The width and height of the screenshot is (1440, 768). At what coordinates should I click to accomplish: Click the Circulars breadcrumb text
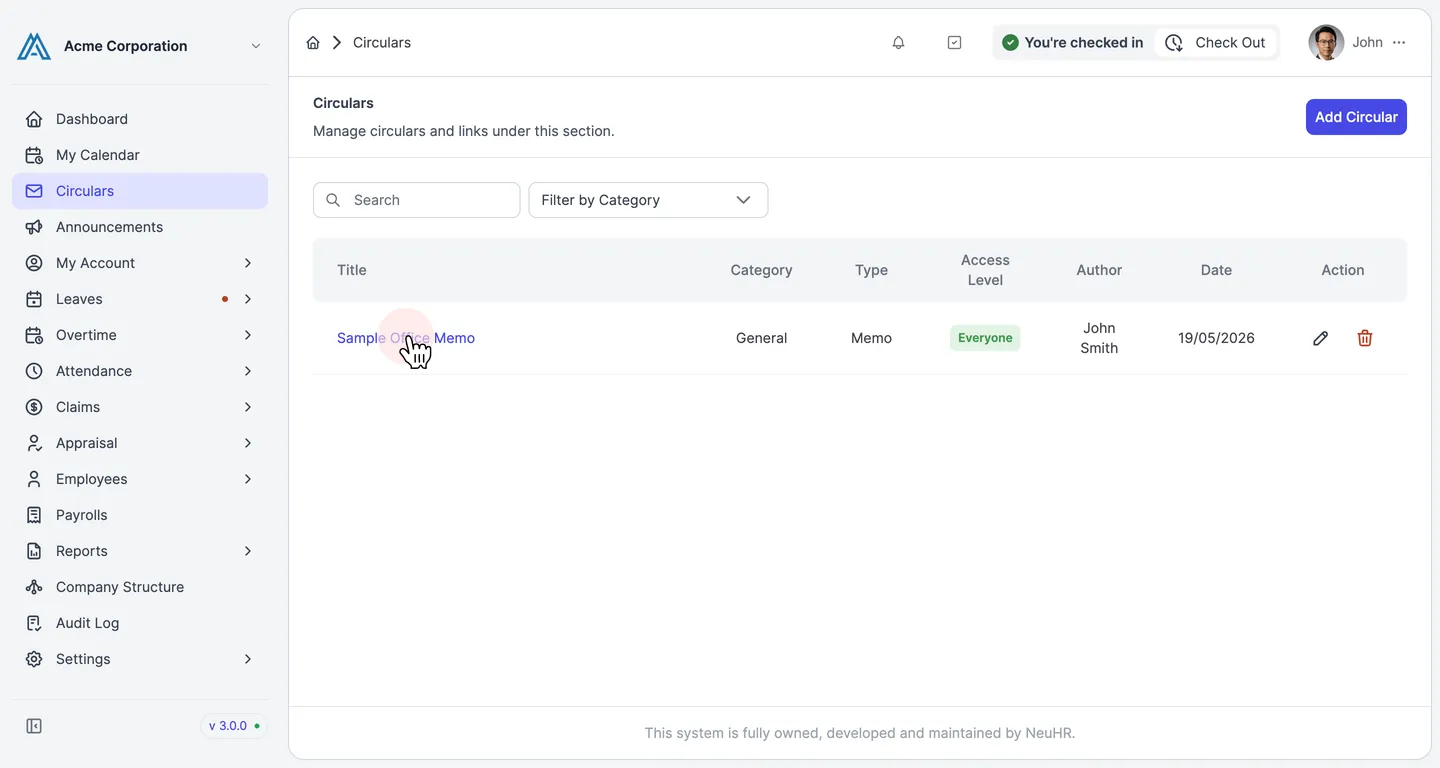coord(382,43)
